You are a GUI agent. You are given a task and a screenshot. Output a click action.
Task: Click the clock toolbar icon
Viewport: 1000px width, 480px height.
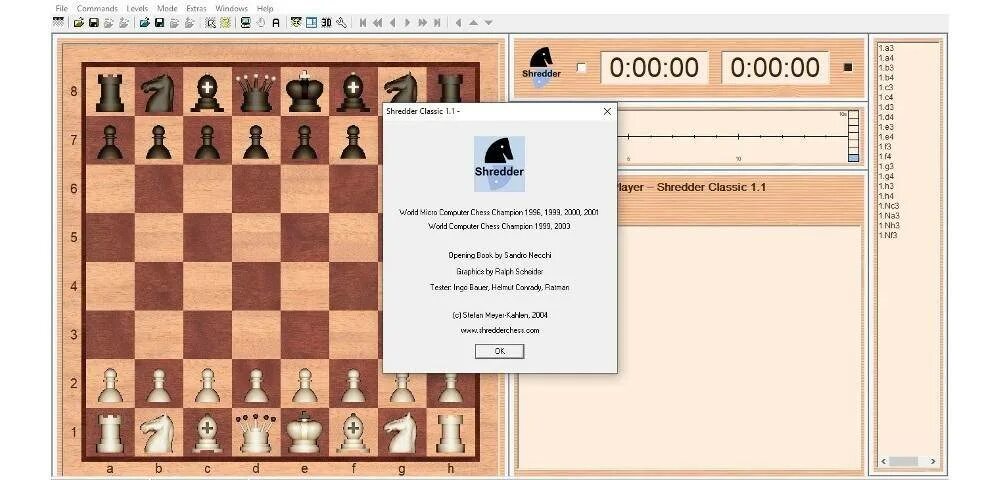[x=261, y=23]
